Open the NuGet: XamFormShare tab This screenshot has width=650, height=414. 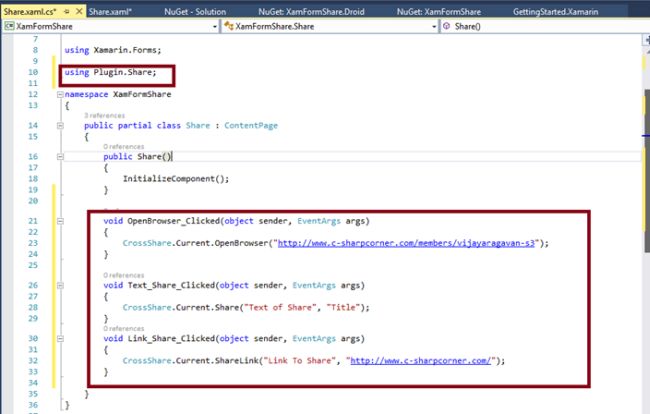(x=439, y=12)
